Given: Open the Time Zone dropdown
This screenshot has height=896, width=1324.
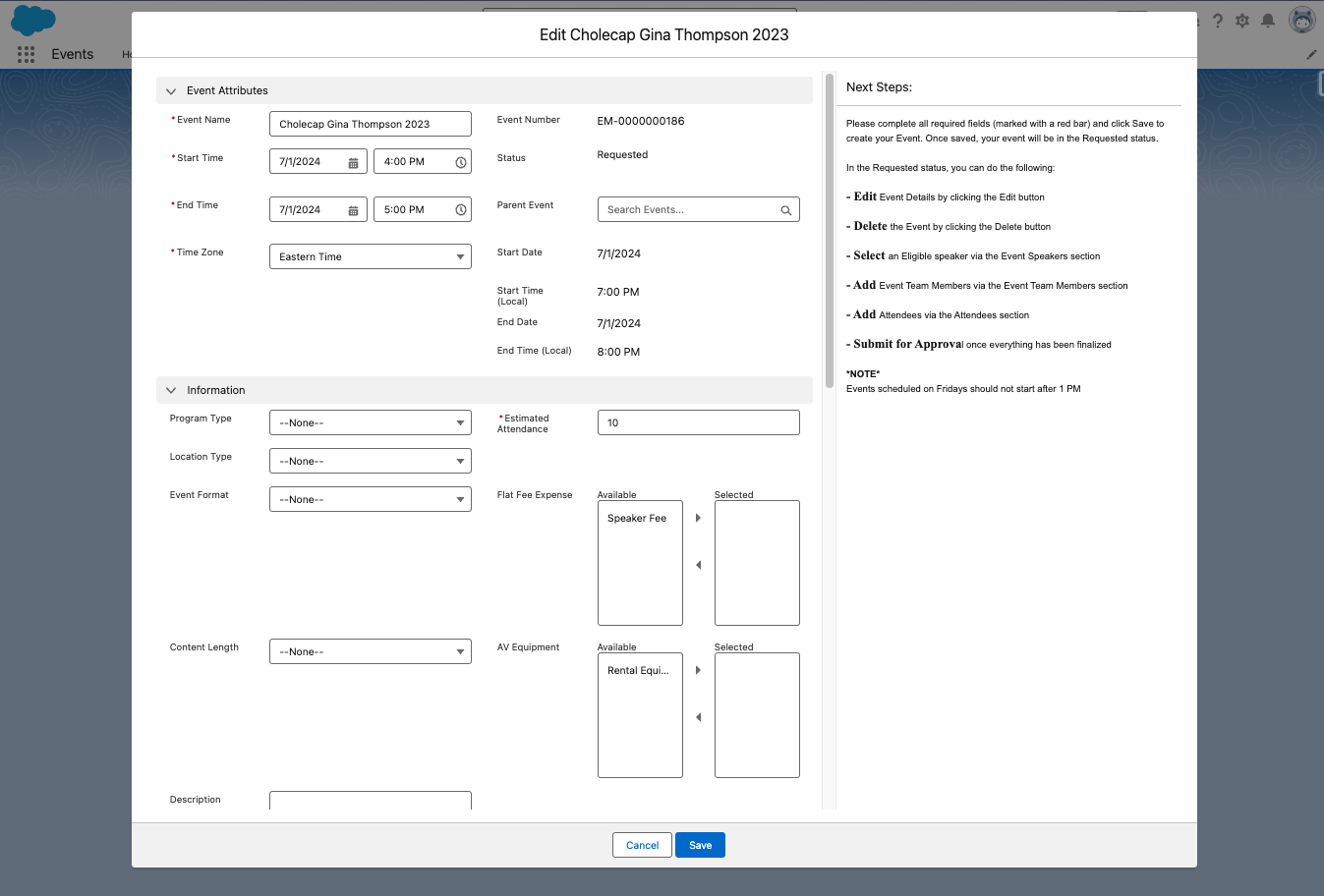Looking at the screenshot, I should (370, 257).
